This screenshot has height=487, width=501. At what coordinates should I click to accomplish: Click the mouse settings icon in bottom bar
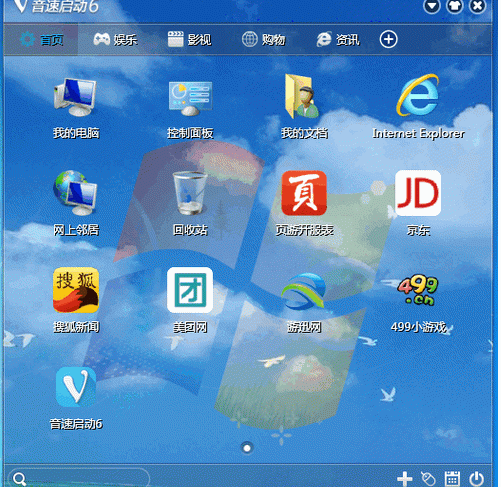tap(428, 479)
